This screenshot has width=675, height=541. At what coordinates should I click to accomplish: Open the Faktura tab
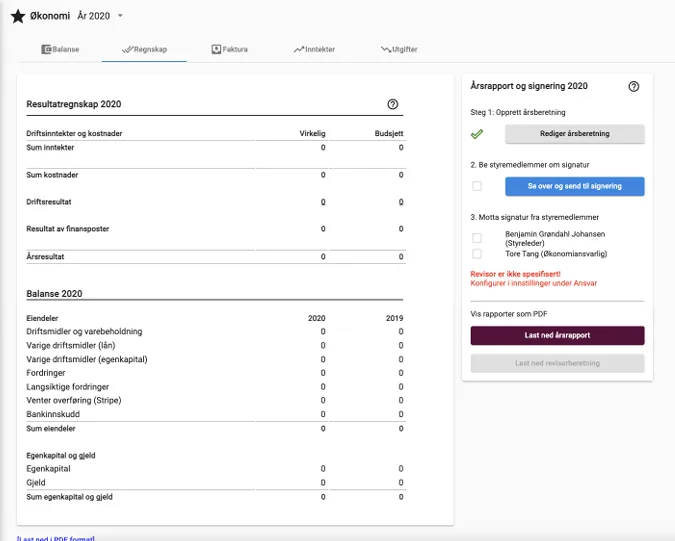click(x=229, y=49)
